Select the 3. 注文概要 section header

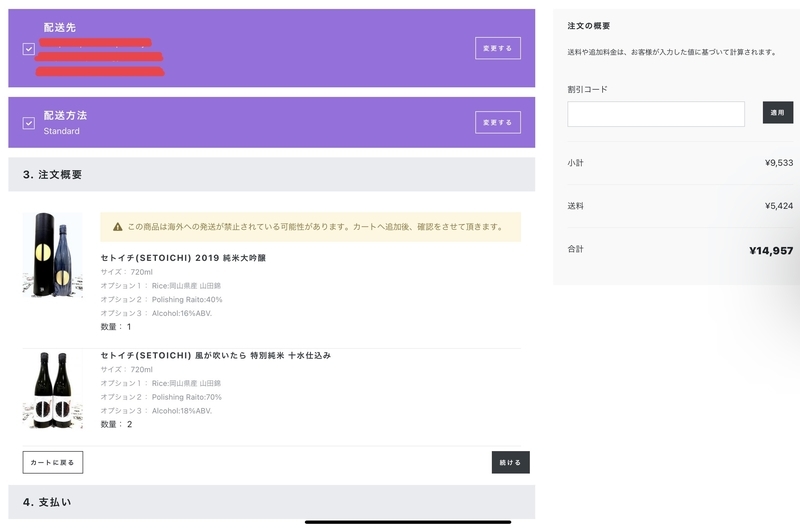(x=271, y=174)
